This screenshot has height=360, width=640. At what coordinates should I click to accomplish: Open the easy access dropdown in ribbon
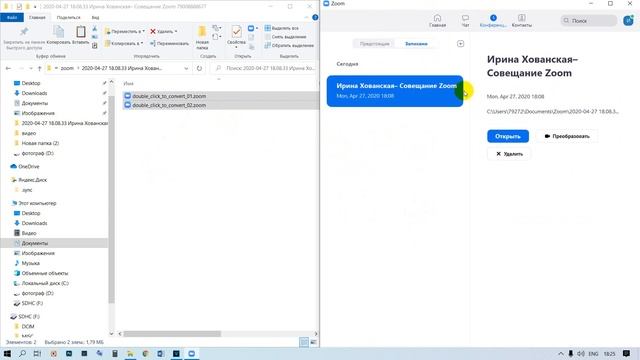click(217, 37)
